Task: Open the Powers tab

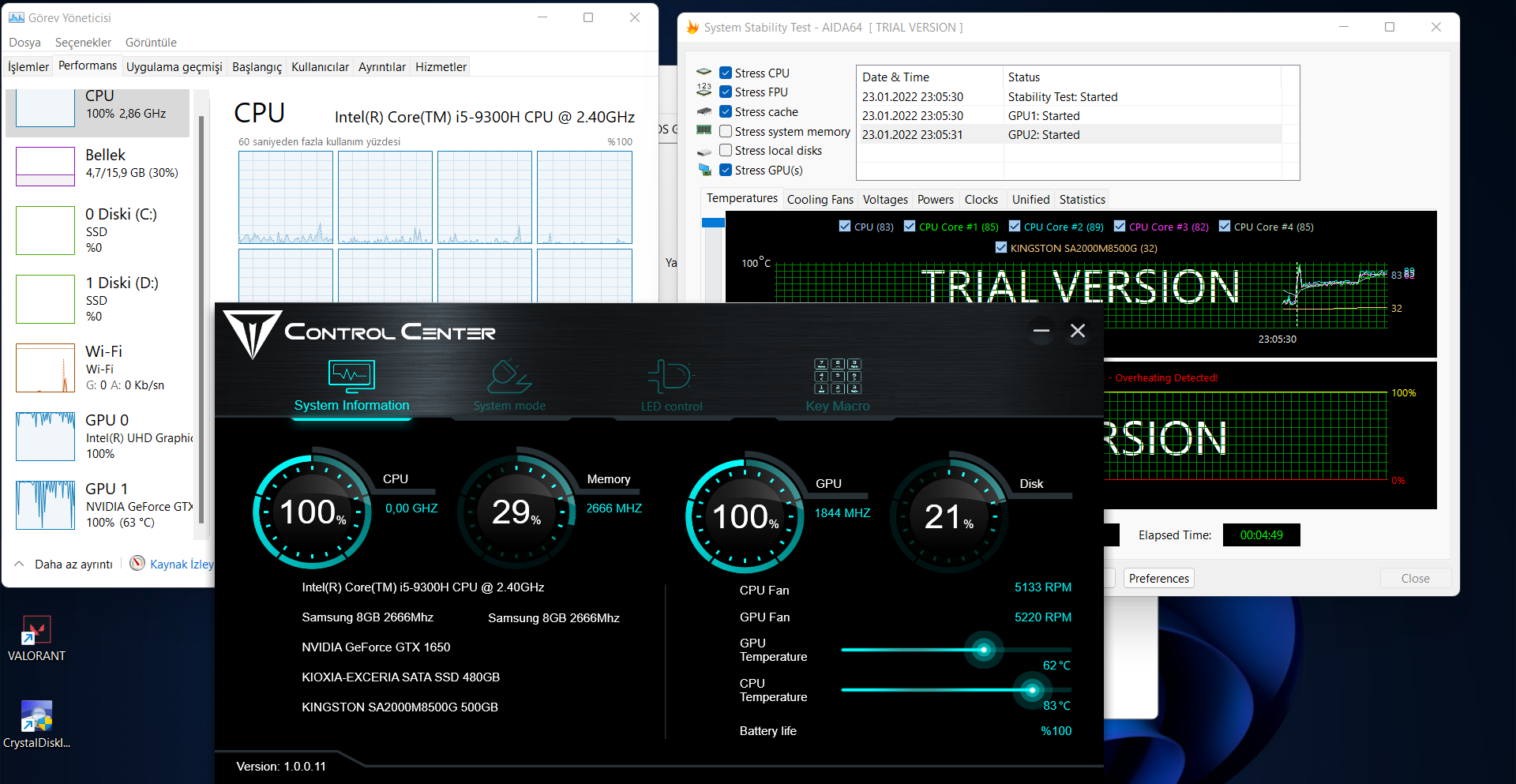Action: pos(936,200)
